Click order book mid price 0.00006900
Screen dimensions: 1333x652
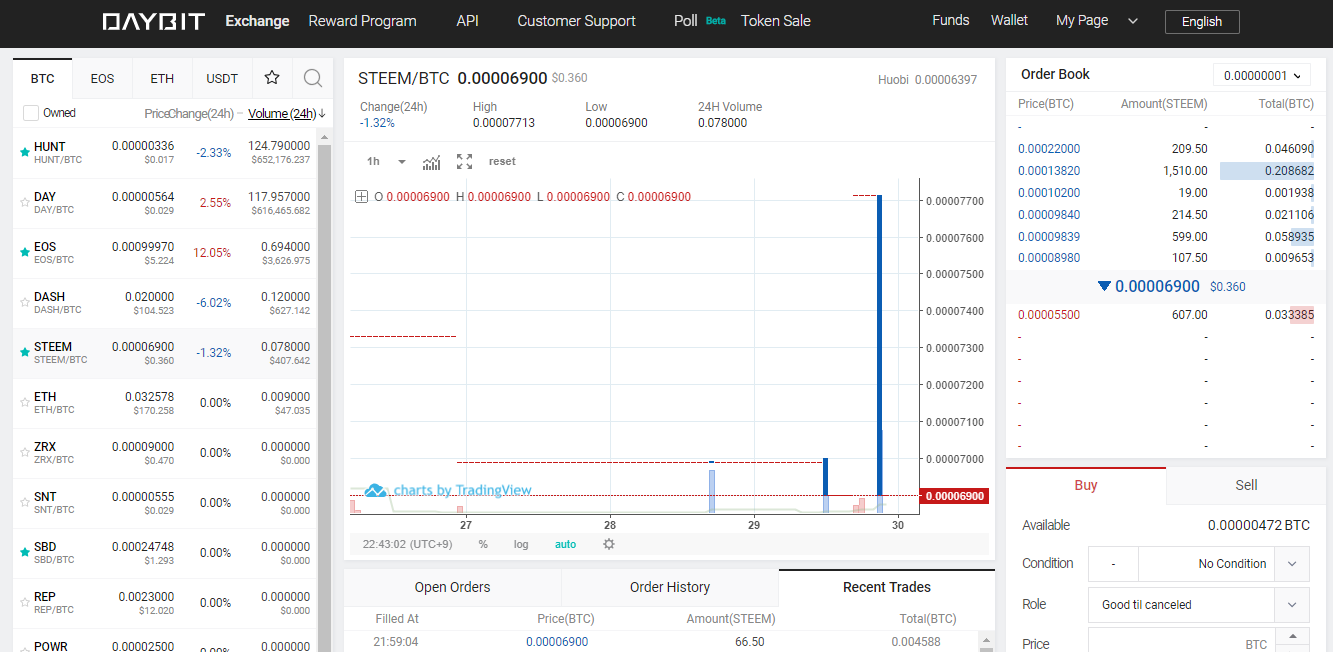(1157, 286)
